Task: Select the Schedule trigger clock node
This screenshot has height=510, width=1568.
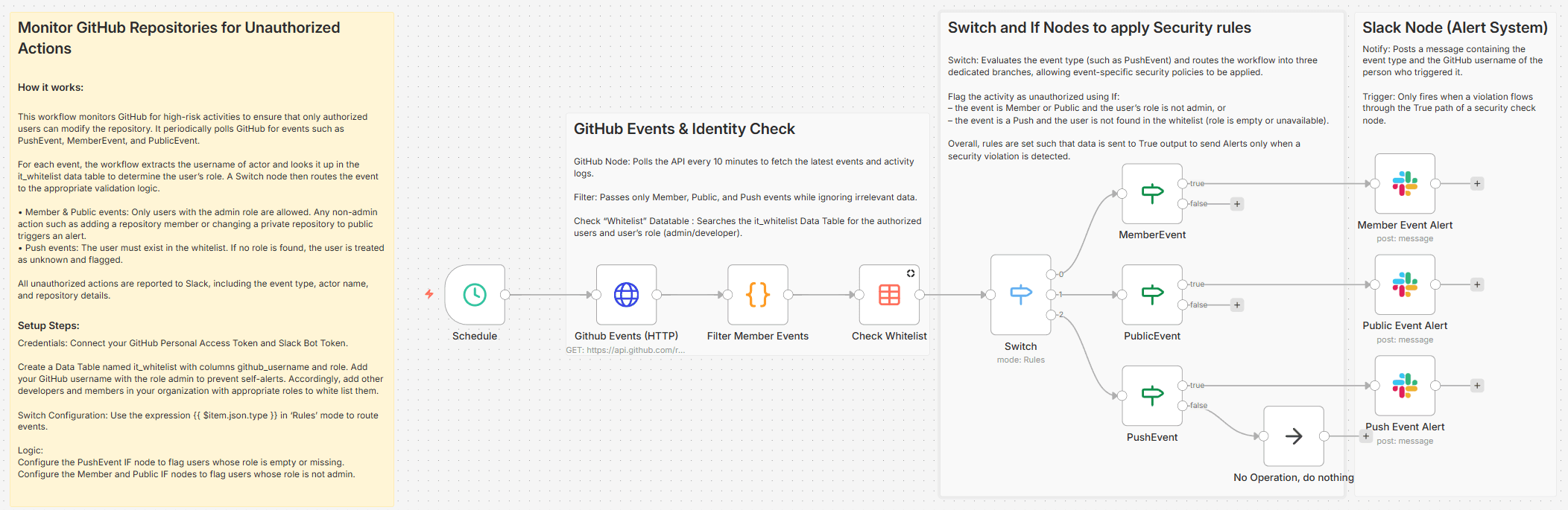Action: coord(475,295)
